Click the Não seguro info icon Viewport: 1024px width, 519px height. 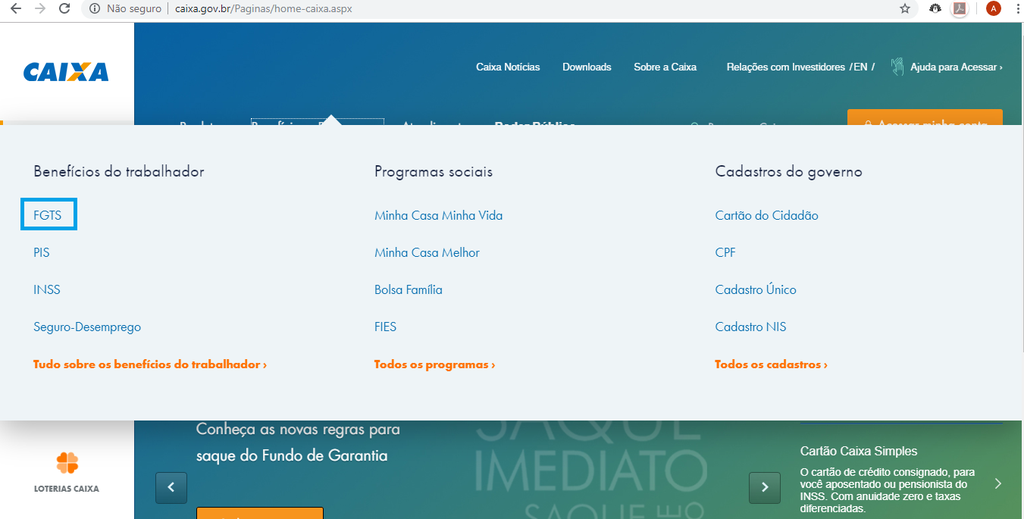pyautogui.click(x=95, y=8)
